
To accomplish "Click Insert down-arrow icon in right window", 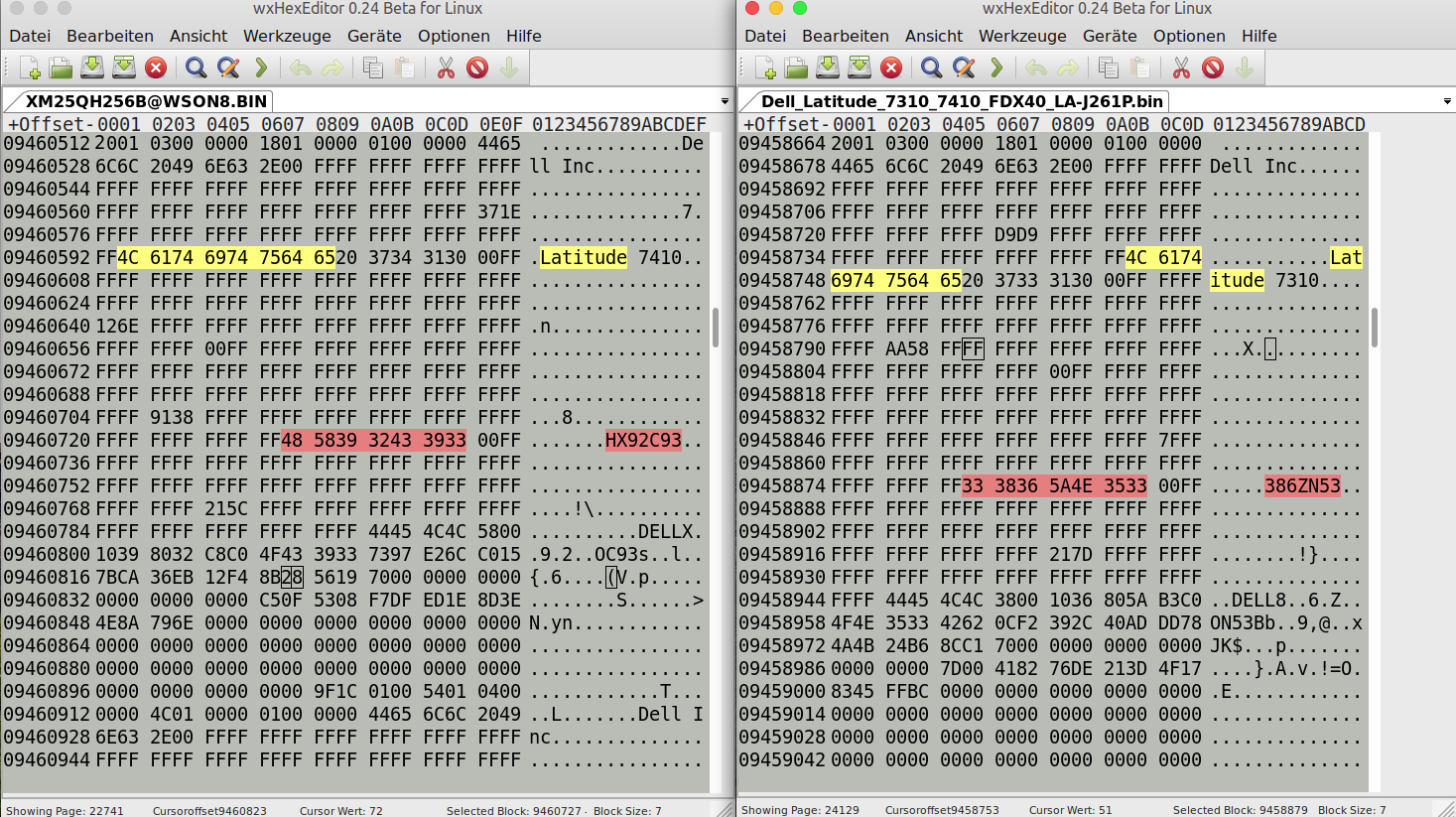I will tap(1245, 68).
